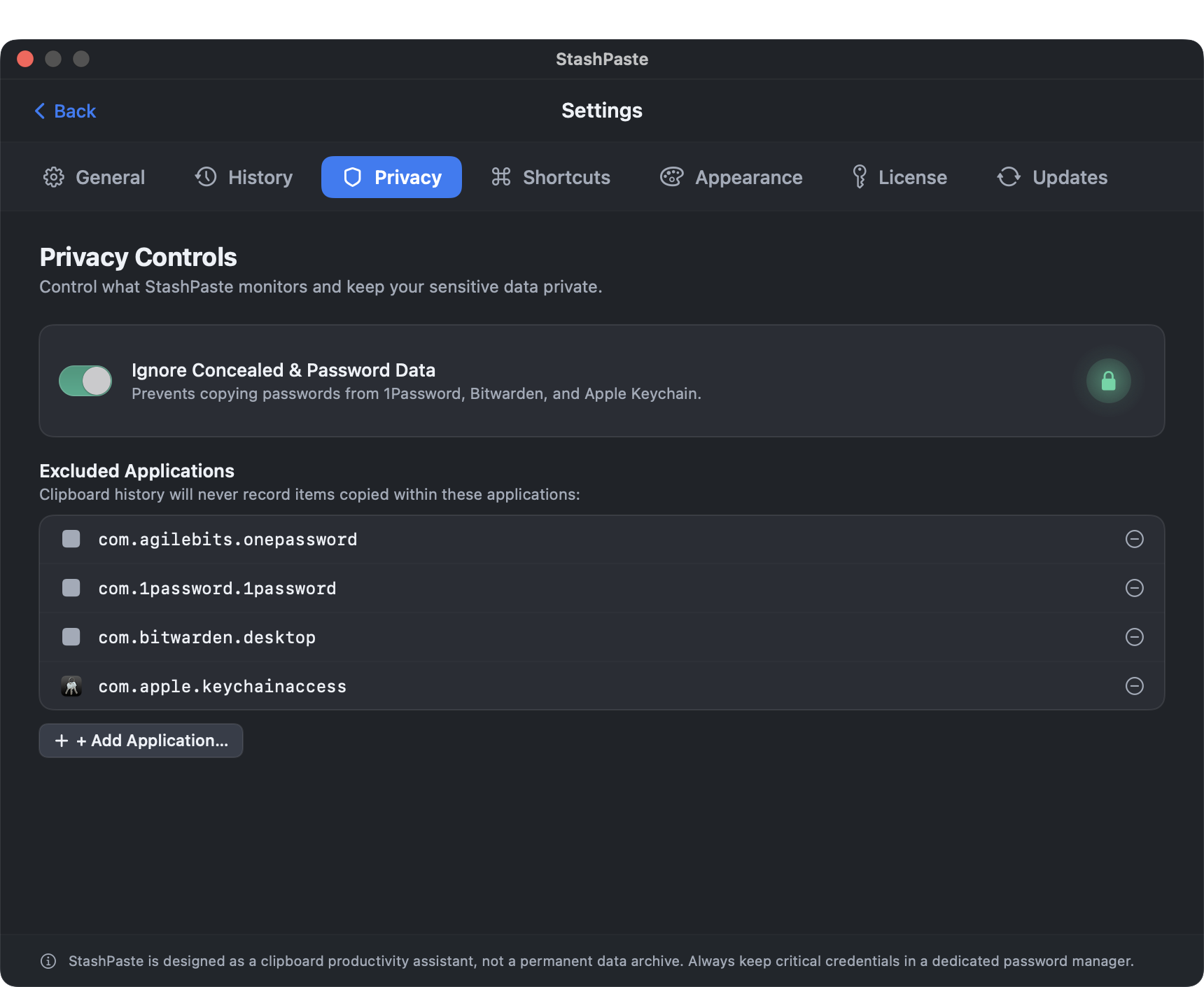
Task: Click the app icon beside com.agilebits.onepassword
Action: click(71, 539)
